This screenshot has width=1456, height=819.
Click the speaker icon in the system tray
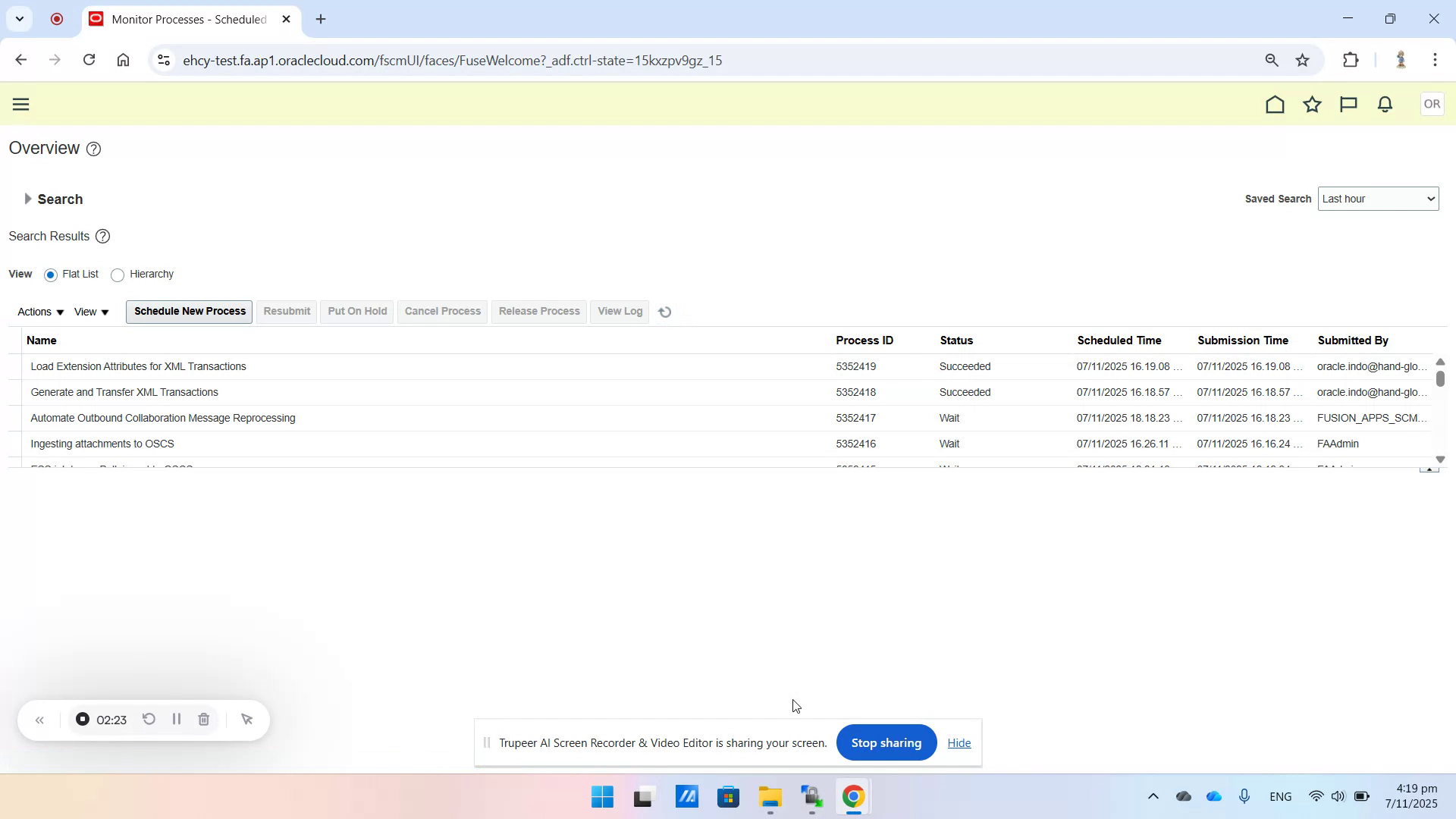click(x=1338, y=796)
